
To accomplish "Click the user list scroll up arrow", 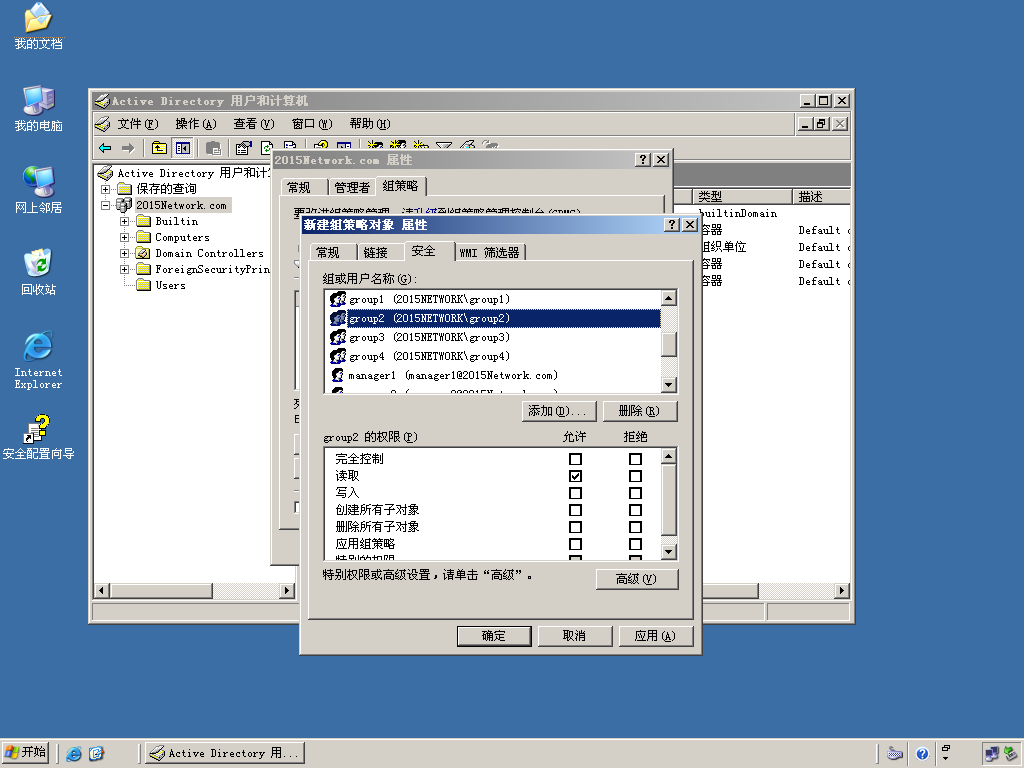I will coord(668,298).
